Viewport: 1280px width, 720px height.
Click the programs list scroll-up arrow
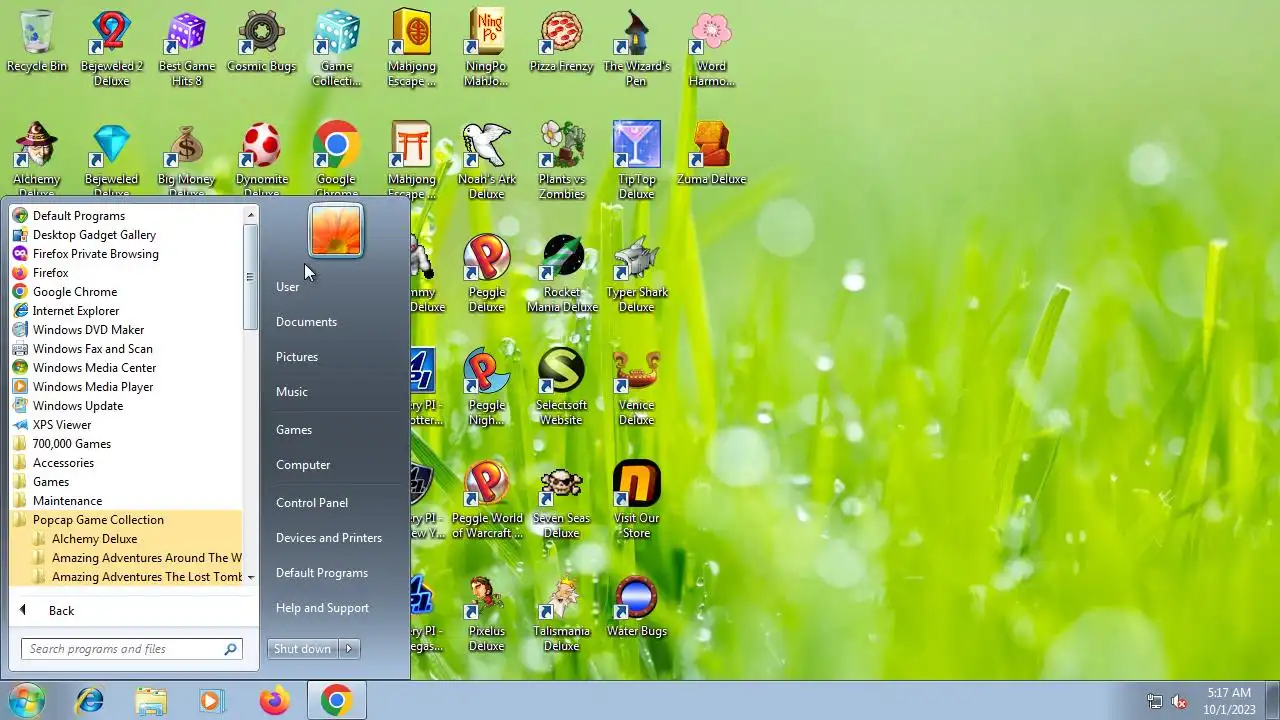(251, 215)
